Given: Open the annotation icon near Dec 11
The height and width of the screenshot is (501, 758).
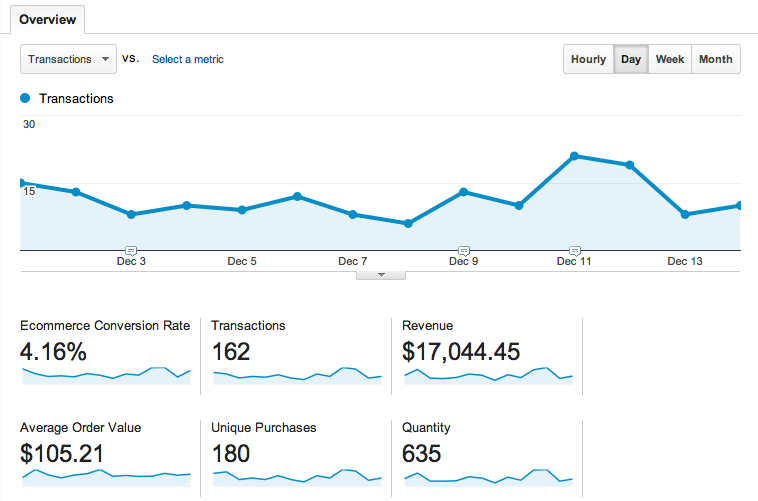Looking at the screenshot, I should tap(574, 249).
